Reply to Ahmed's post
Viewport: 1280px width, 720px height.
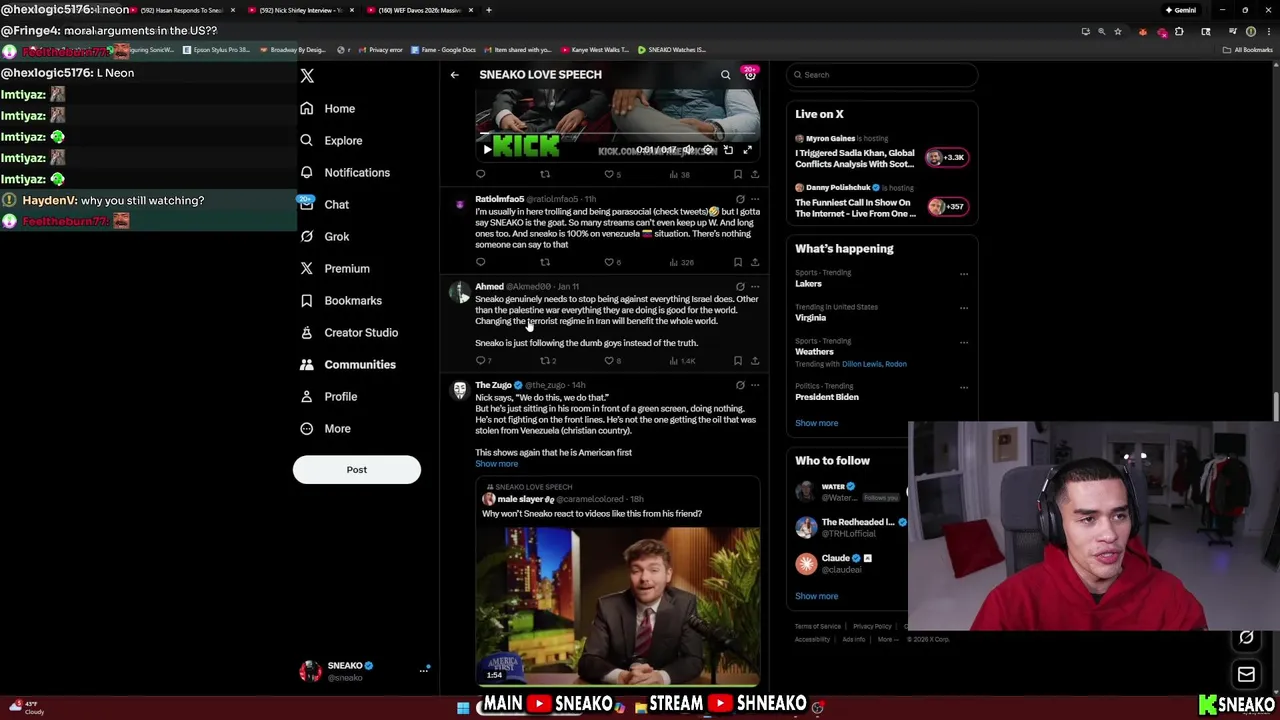pos(482,360)
